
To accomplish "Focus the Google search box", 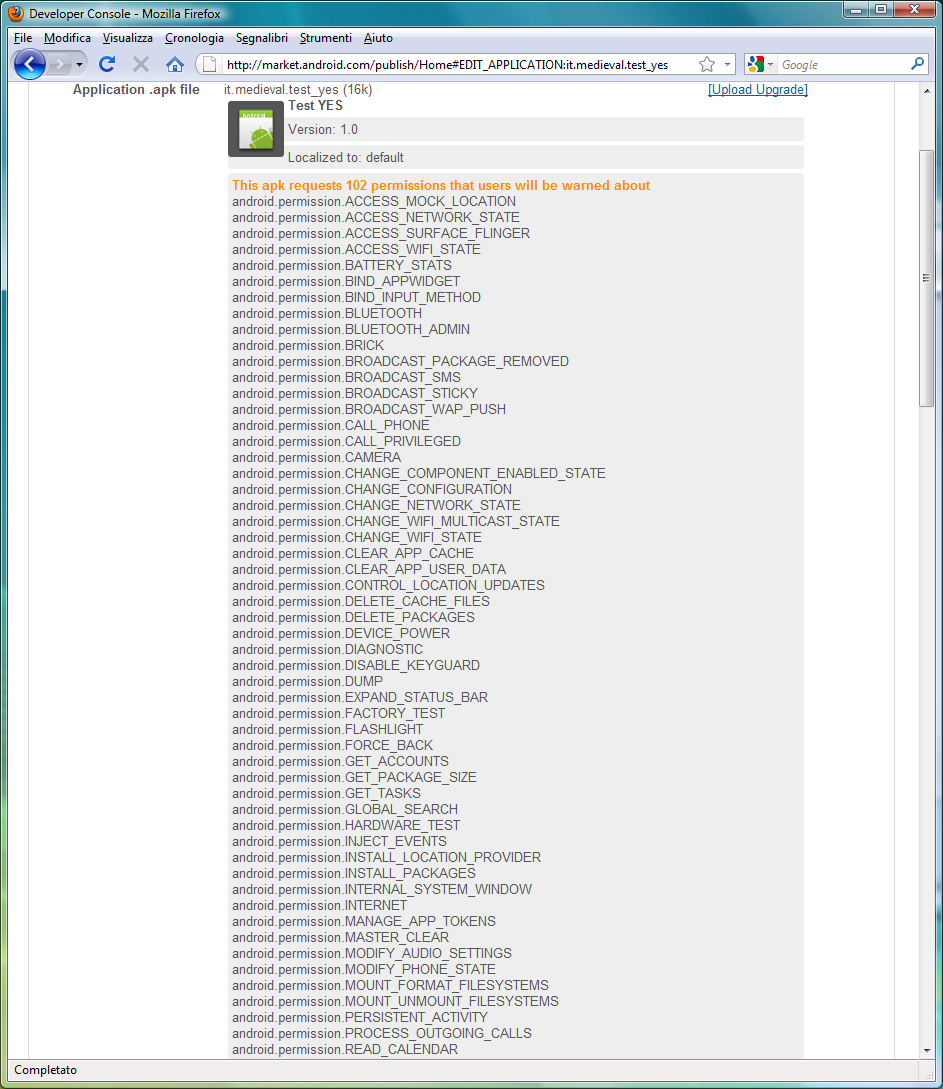I will click(843, 65).
